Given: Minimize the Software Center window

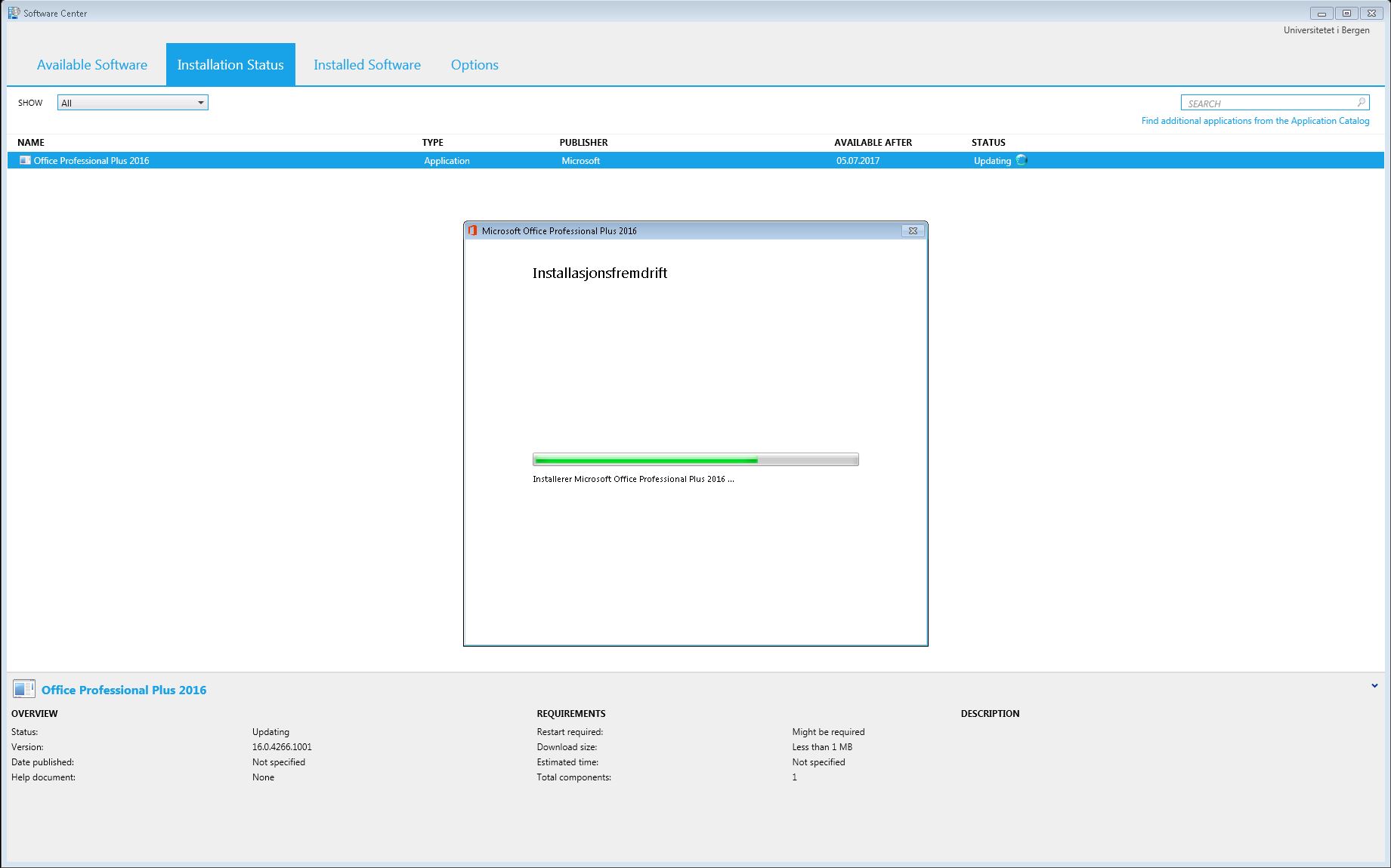Looking at the screenshot, I should [1321, 13].
